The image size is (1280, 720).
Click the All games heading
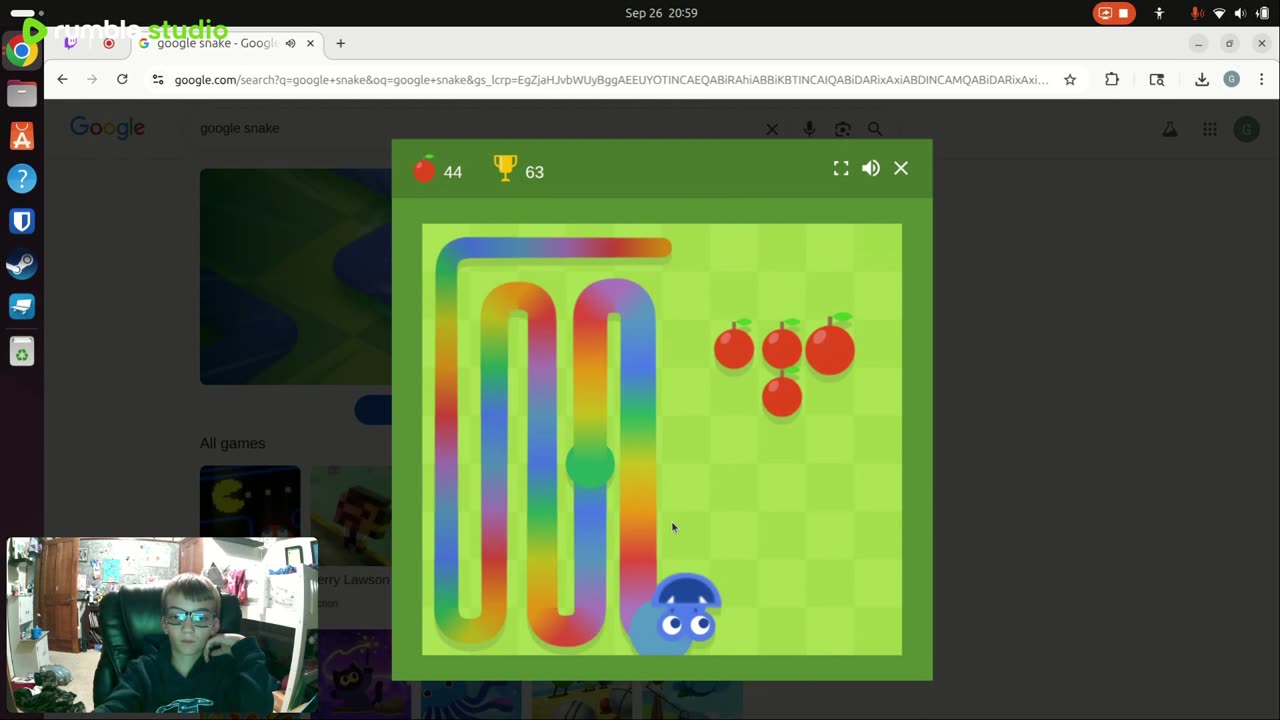232,443
